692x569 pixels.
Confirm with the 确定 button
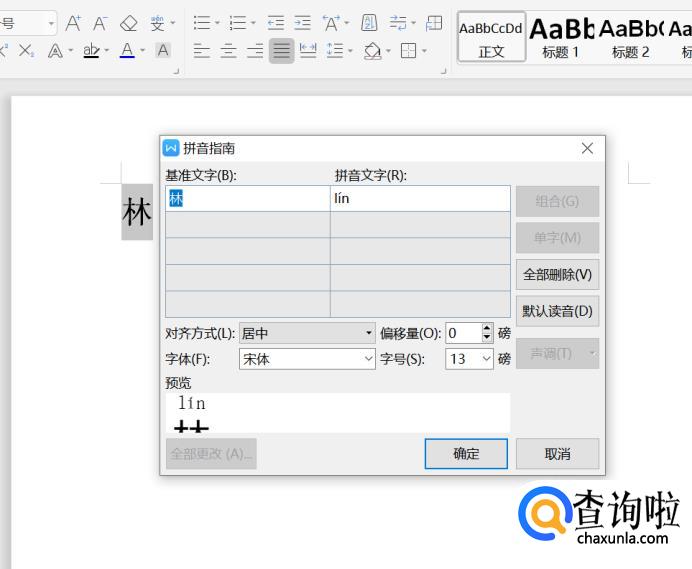coord(466,453)
